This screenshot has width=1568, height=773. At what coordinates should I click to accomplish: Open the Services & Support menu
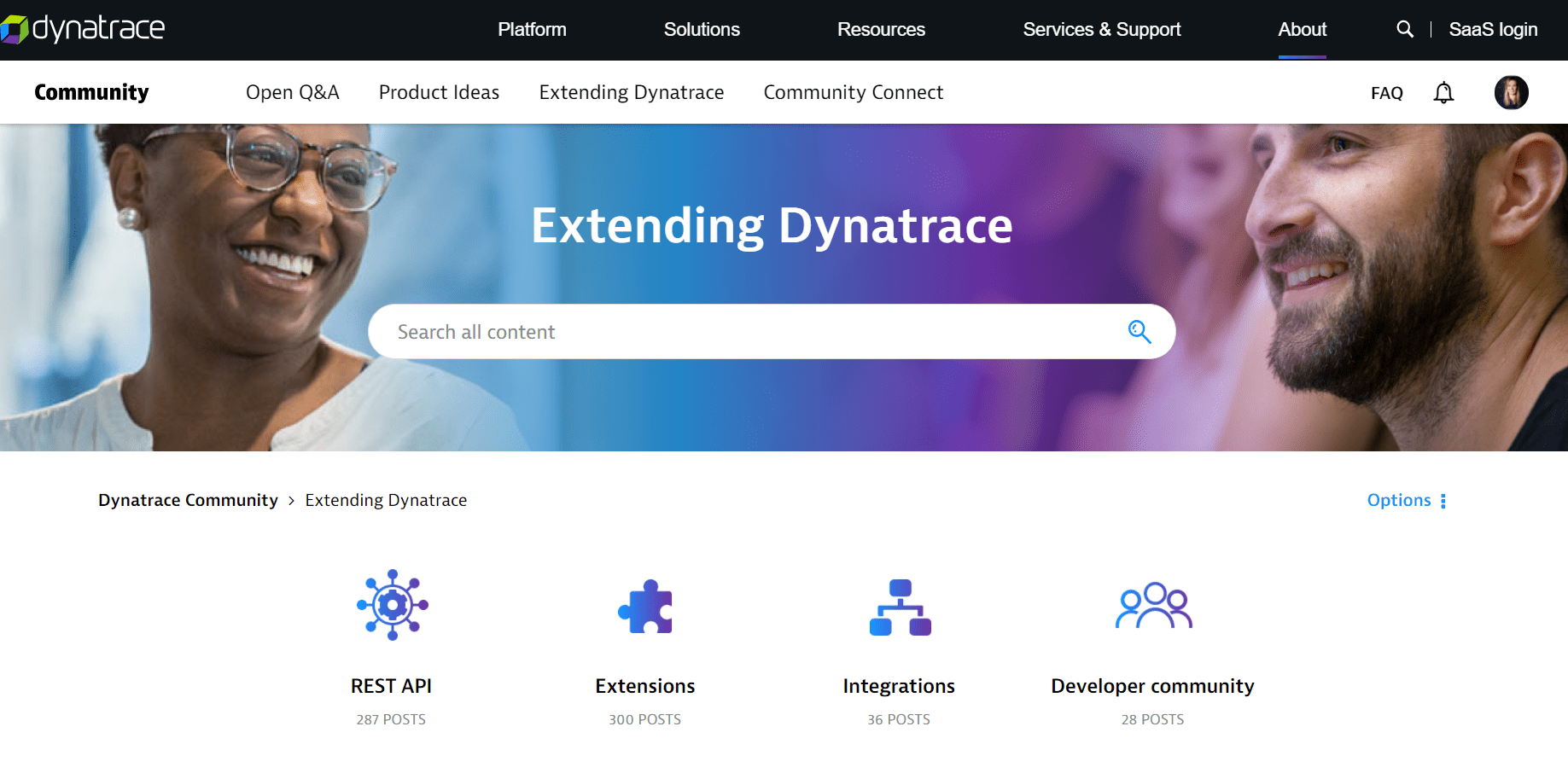(1101, 29)
